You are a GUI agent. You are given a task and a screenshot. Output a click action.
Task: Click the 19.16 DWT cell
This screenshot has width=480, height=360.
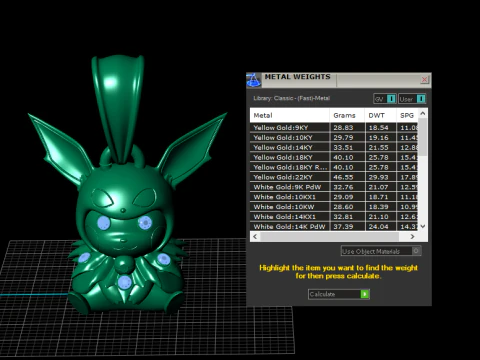[x=380, y=137]
